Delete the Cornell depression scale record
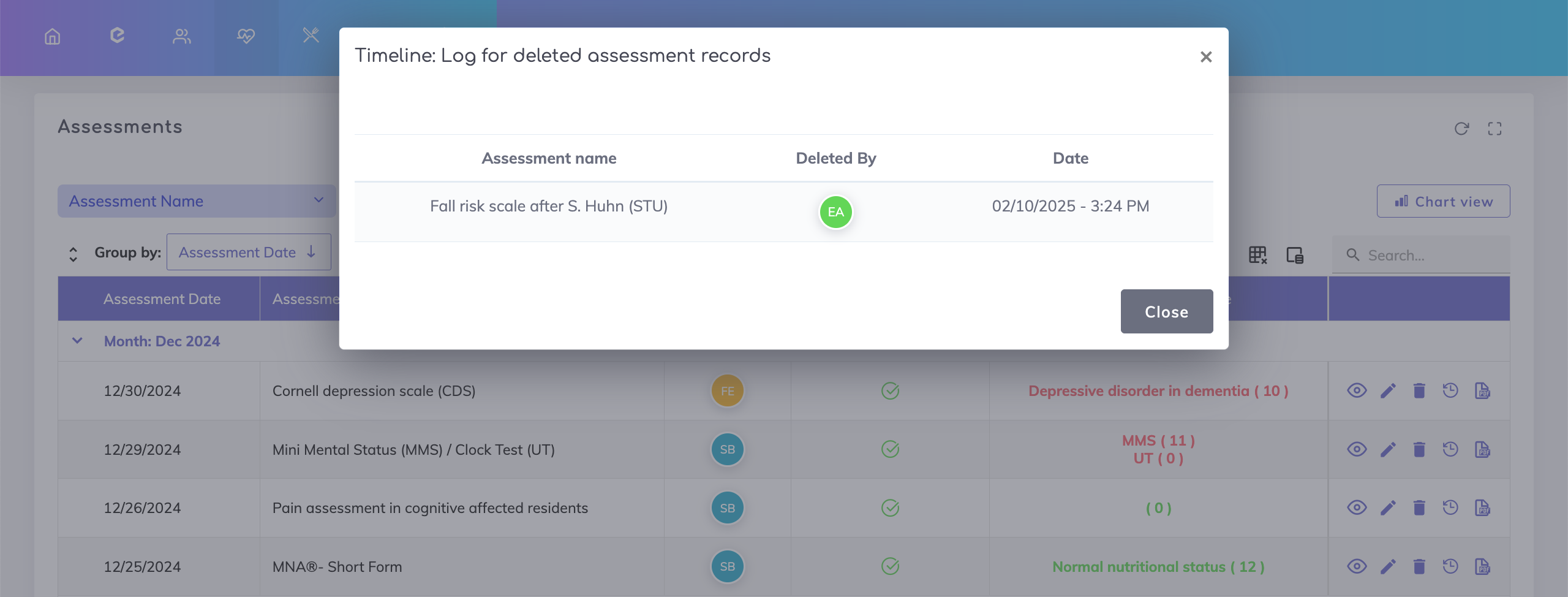This screenshot has width=1568, height=597. 1419,390
